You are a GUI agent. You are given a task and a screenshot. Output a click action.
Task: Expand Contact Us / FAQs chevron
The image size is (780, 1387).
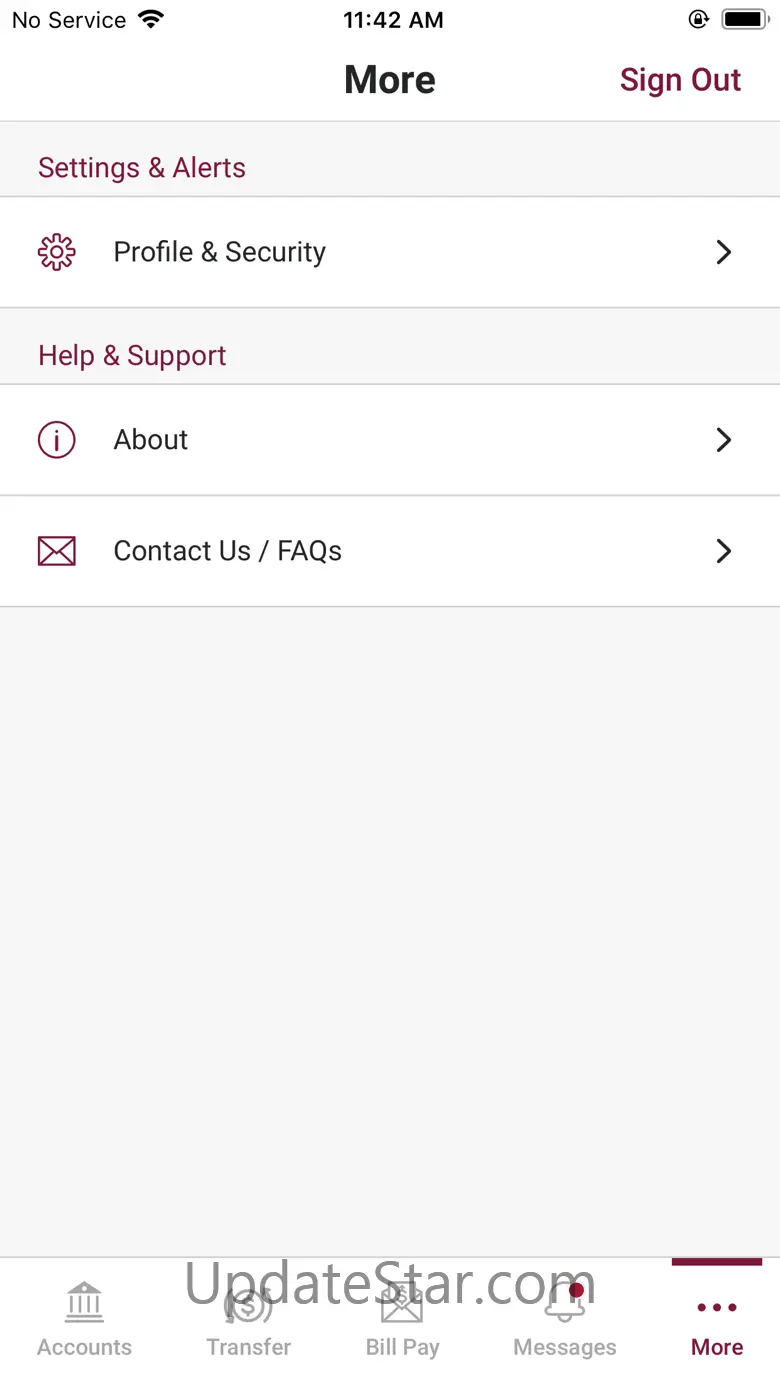(x=724, y=551)
